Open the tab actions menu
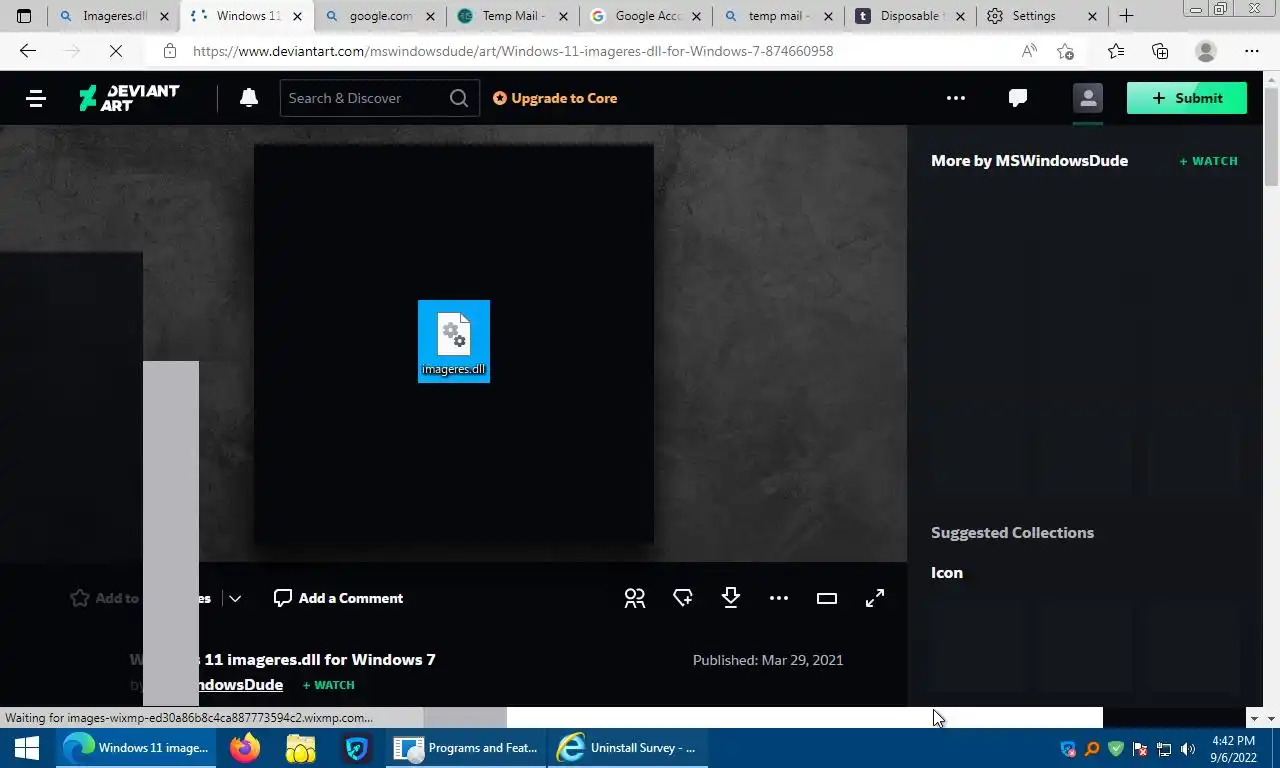Screen dimensions: 1280x768 point(24,16)
